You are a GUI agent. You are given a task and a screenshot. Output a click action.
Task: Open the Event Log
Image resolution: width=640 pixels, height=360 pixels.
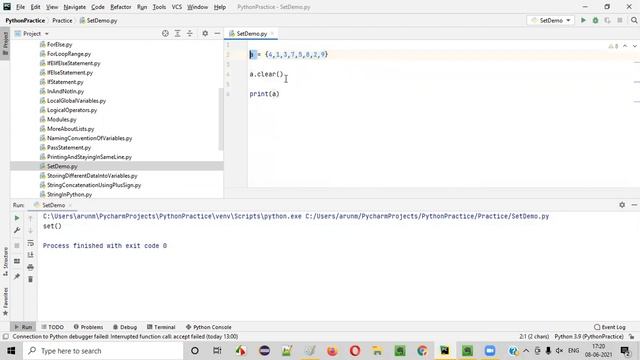pyautogui.click(x=610, y=327)
